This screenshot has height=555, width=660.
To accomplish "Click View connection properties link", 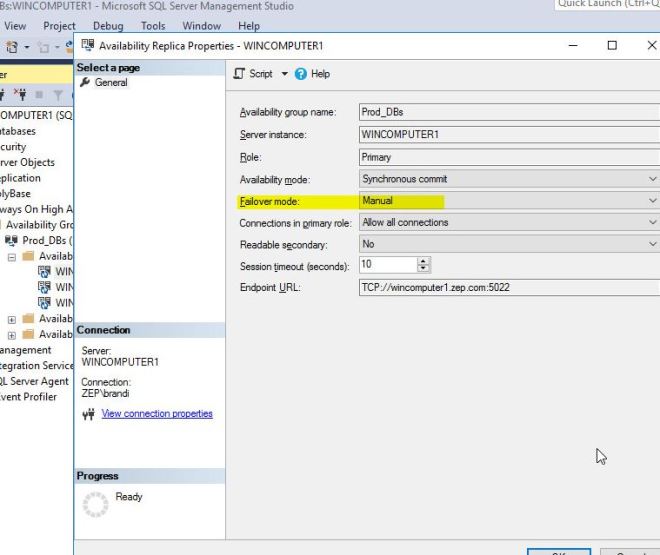I will tap(157, 414).
